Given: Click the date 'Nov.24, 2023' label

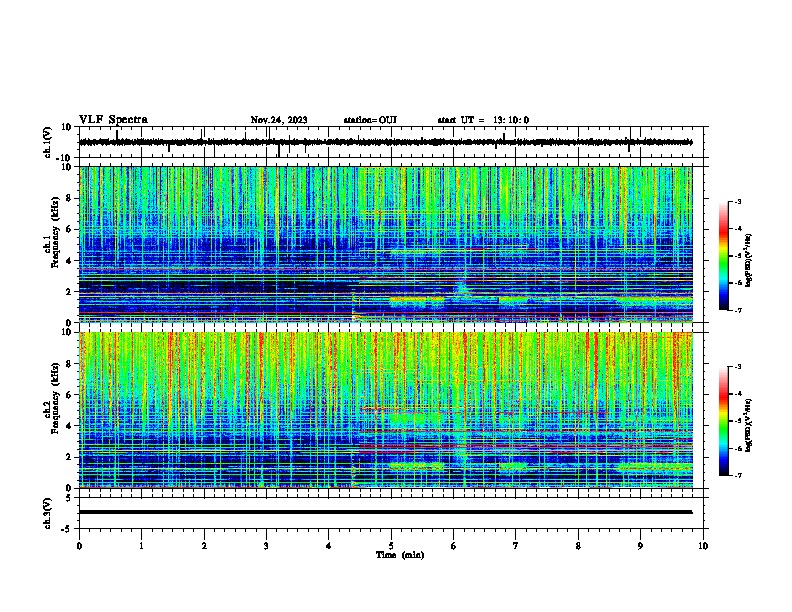Looking at the screenshot, I should (279, 120).
